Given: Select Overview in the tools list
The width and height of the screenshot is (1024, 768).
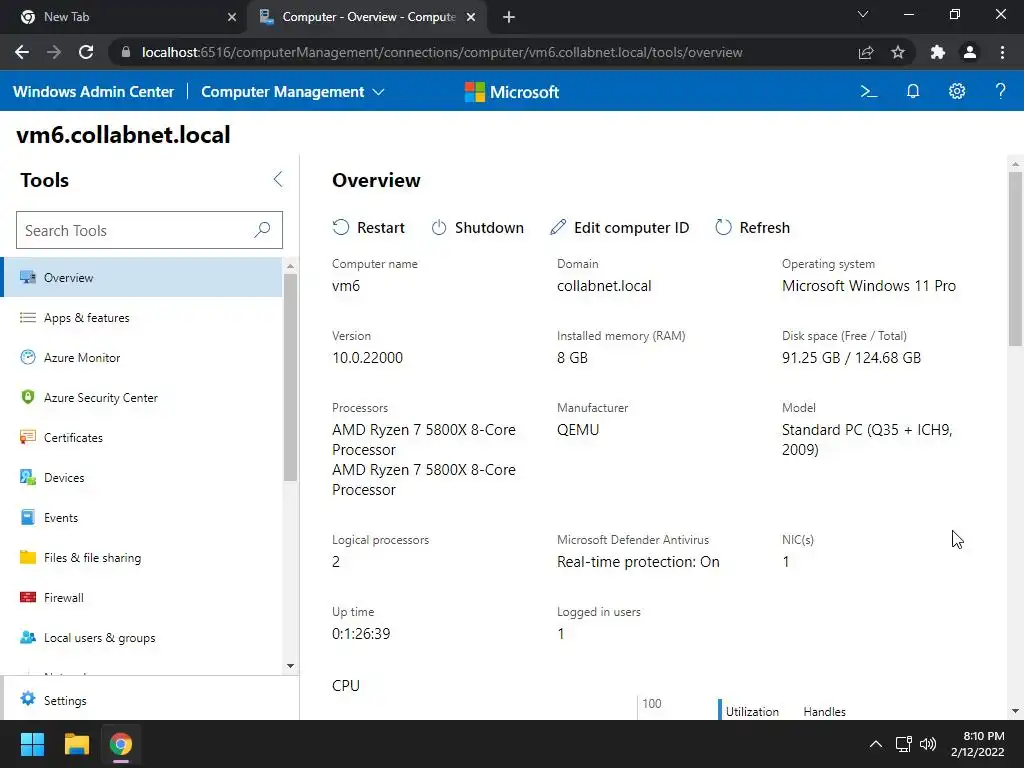Looking at the screenshot, I should [x=143, y=278].
